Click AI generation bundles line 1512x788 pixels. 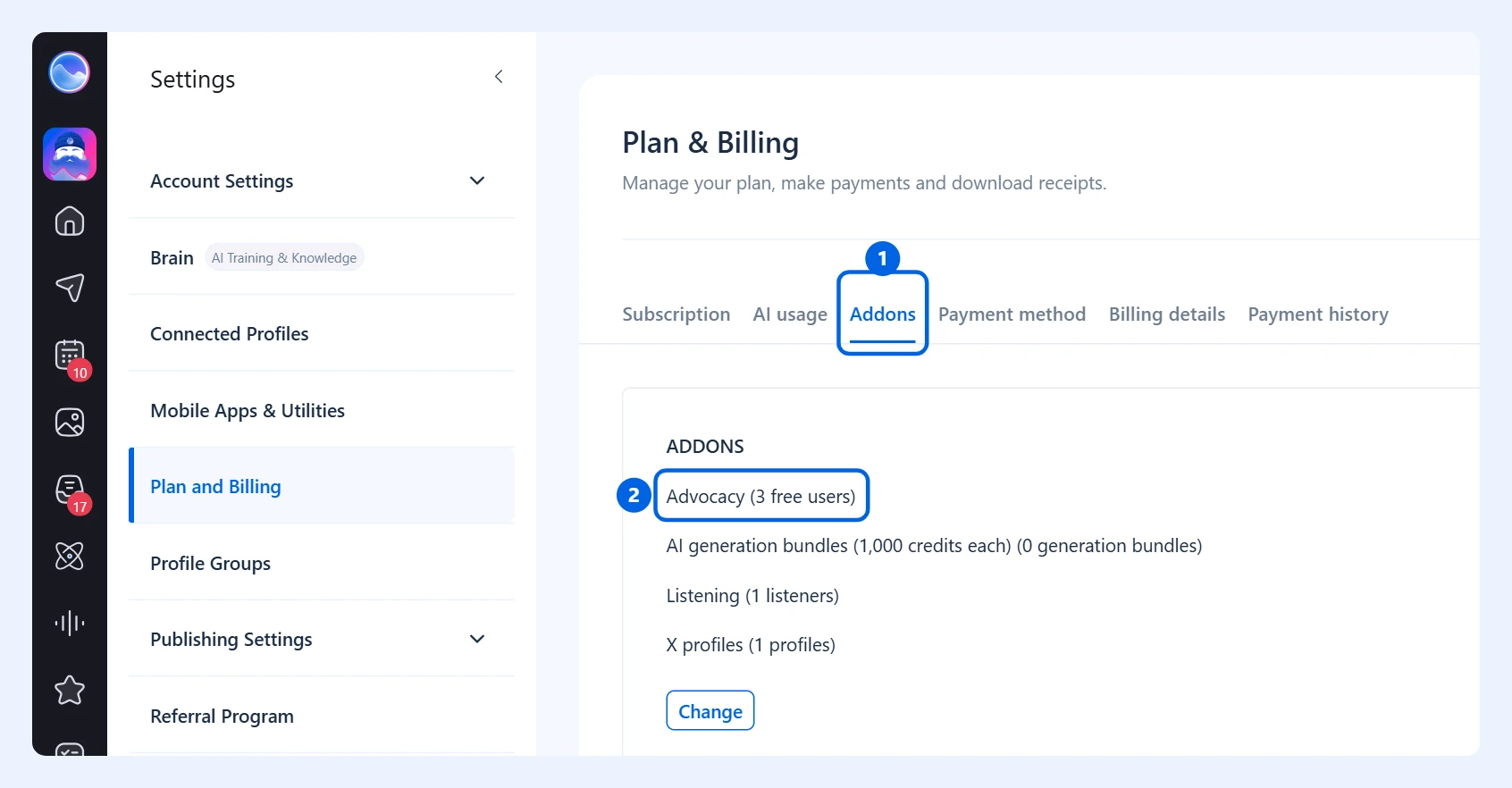[934, 545]
